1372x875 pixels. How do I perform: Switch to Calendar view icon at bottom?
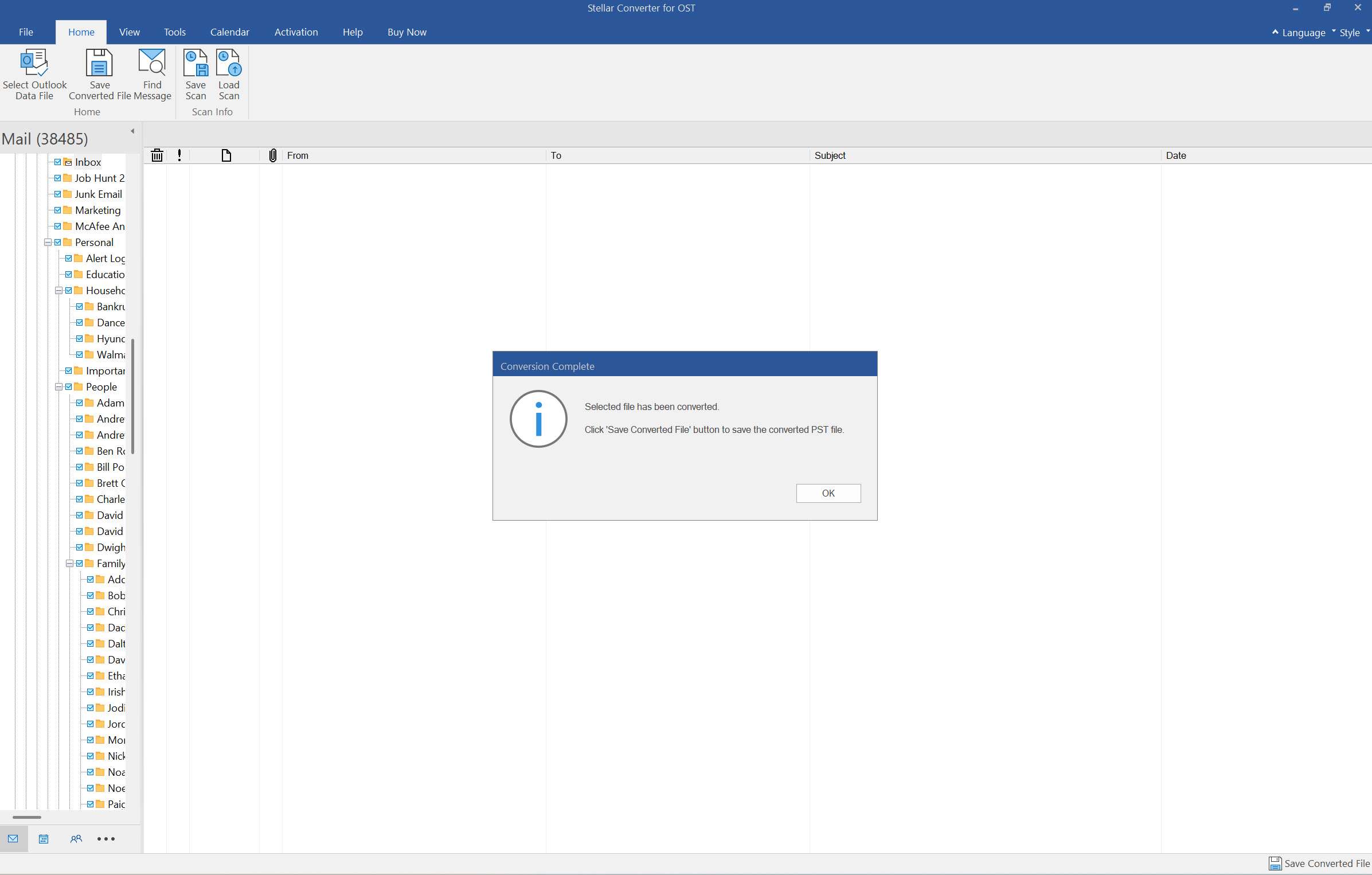[44, 839]
